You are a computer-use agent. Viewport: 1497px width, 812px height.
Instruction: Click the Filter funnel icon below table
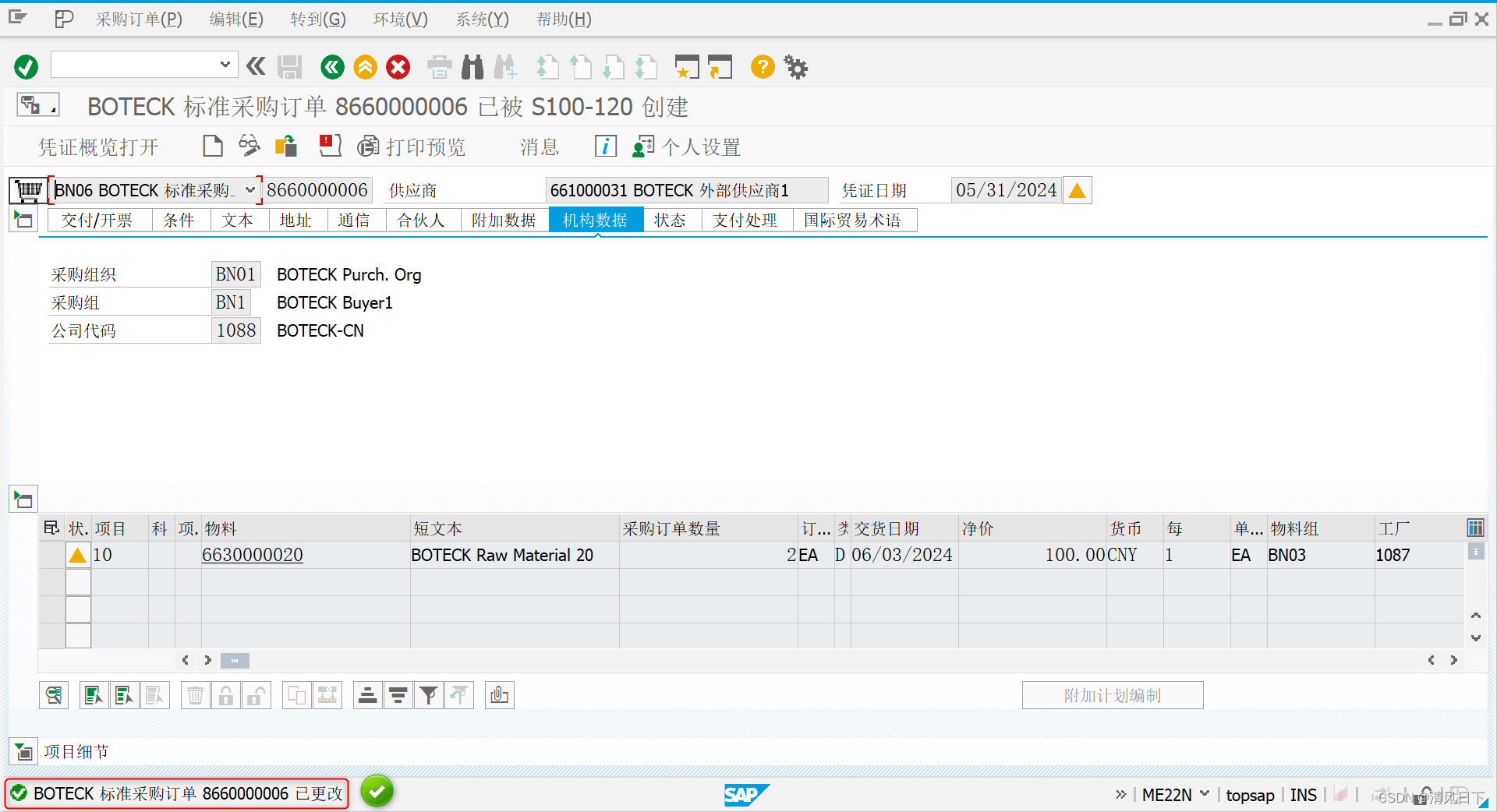tap(428, 695)
